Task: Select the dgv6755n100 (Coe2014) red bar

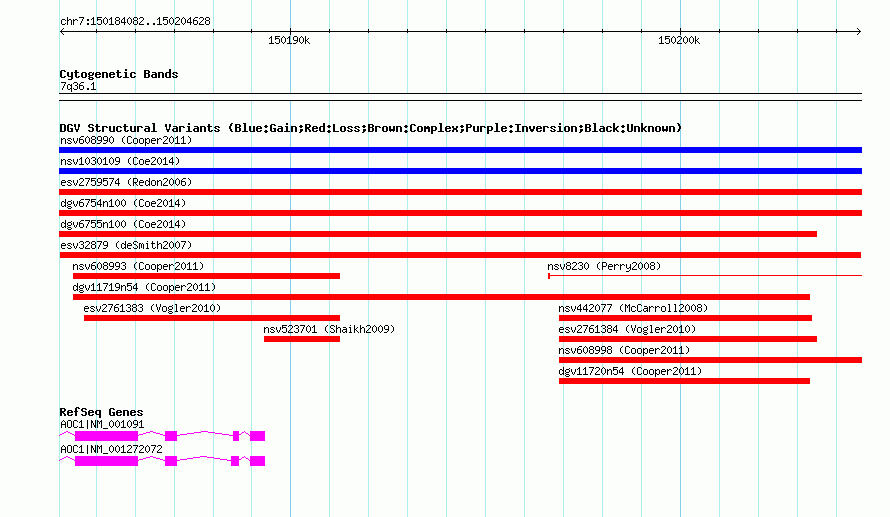Action: (438, 234)
